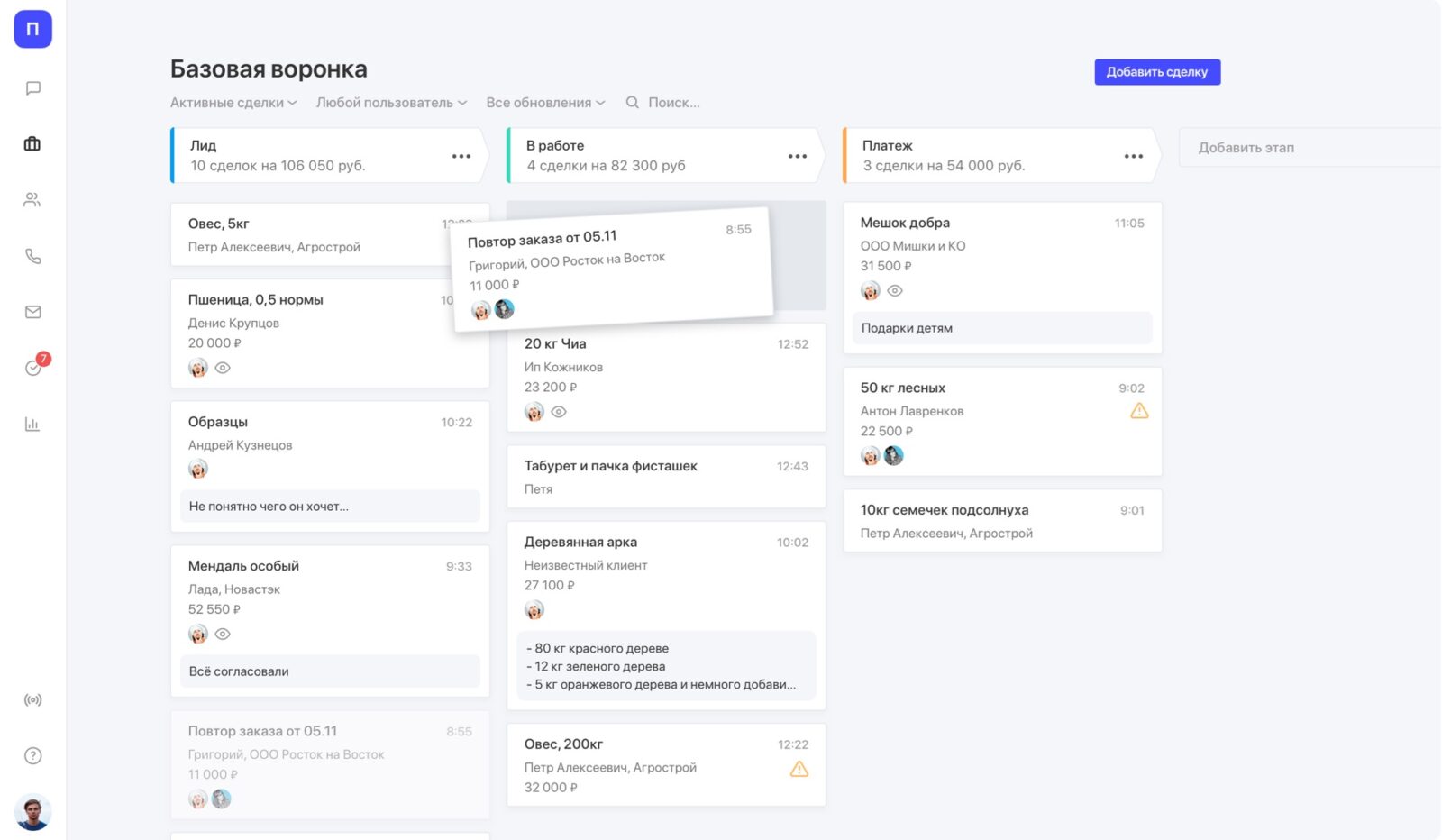Toggle eye icon on Мешок добра card
1442x840 pixels.
pos(895,291)
